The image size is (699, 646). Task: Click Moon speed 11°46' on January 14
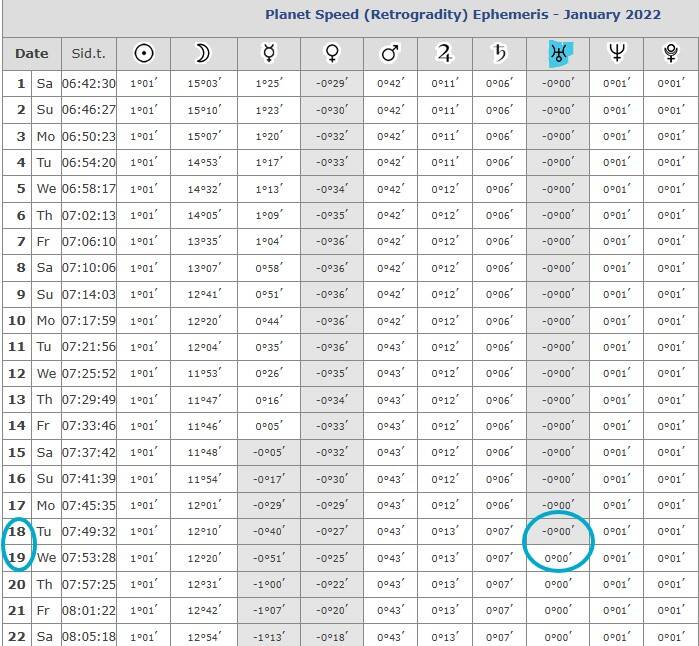click(x=204, y=426)
